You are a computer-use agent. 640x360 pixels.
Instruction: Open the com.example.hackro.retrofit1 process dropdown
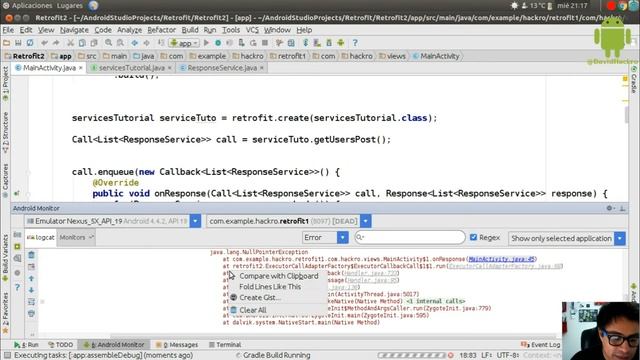pyautogui.click(x=365, y=221)
